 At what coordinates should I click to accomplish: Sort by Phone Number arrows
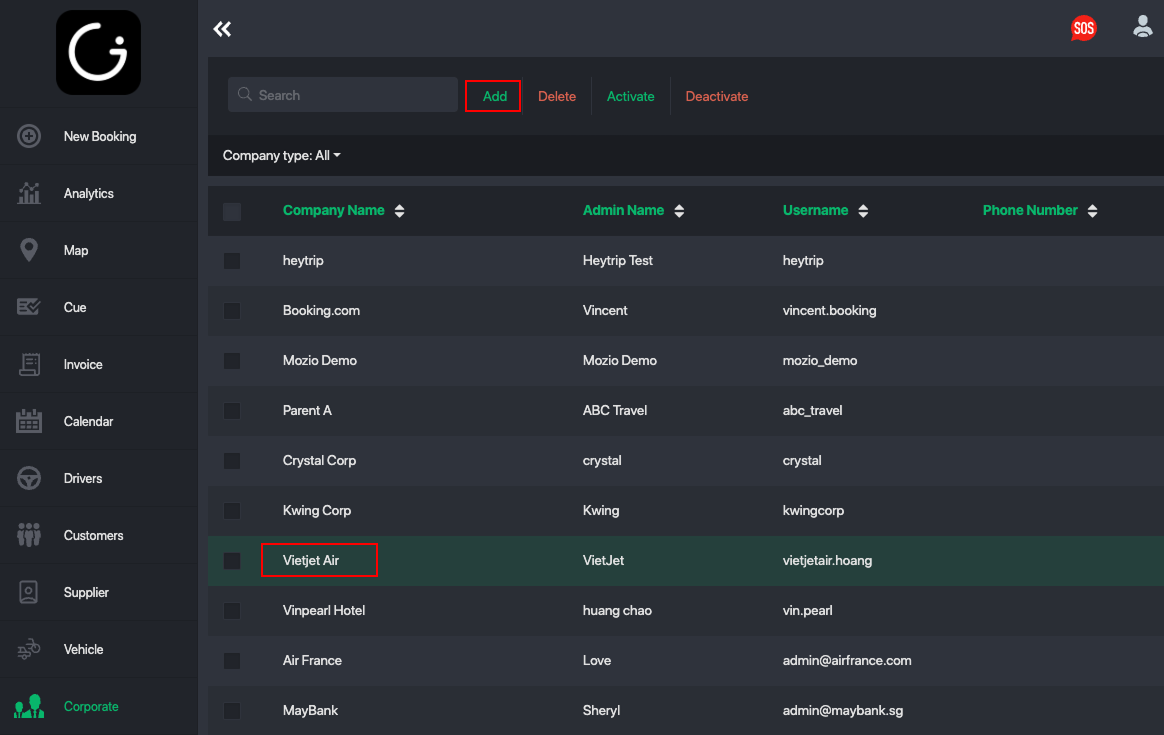click(x=1093, y=211)
